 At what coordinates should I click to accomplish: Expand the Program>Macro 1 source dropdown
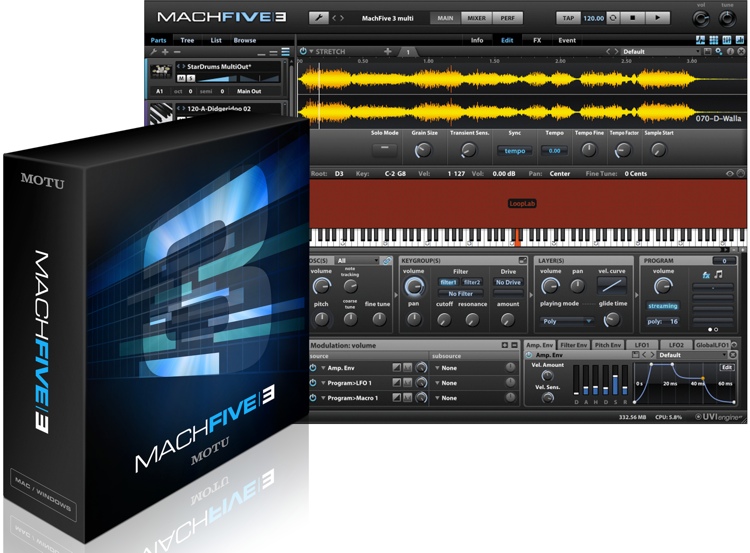coord(323,398)
